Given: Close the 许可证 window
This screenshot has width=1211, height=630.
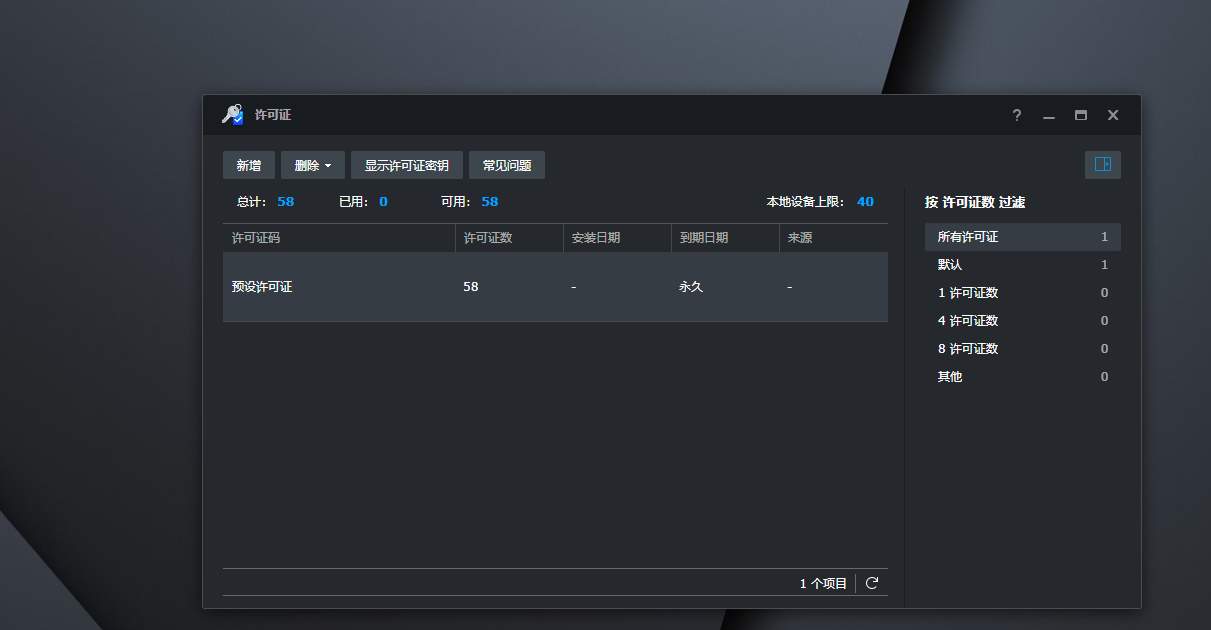Looking at the screenshot, I should click(1113, 115).
